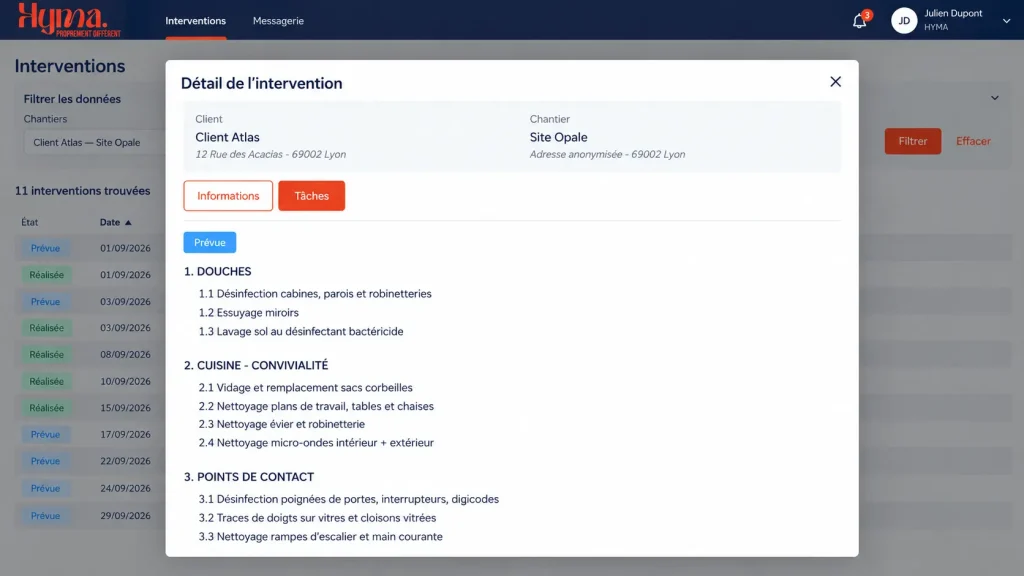Click task 3.2 Traces de doigts sur vitres

pyautogui.click(x=317, y=518)
